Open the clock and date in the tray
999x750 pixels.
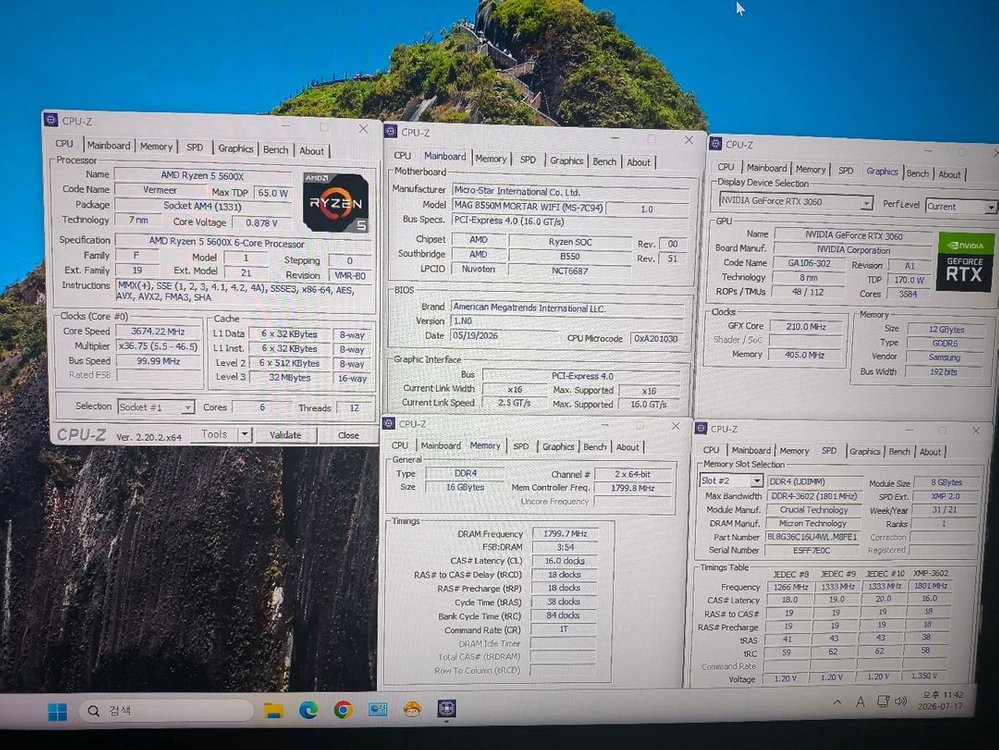click(x=942, y=700)
